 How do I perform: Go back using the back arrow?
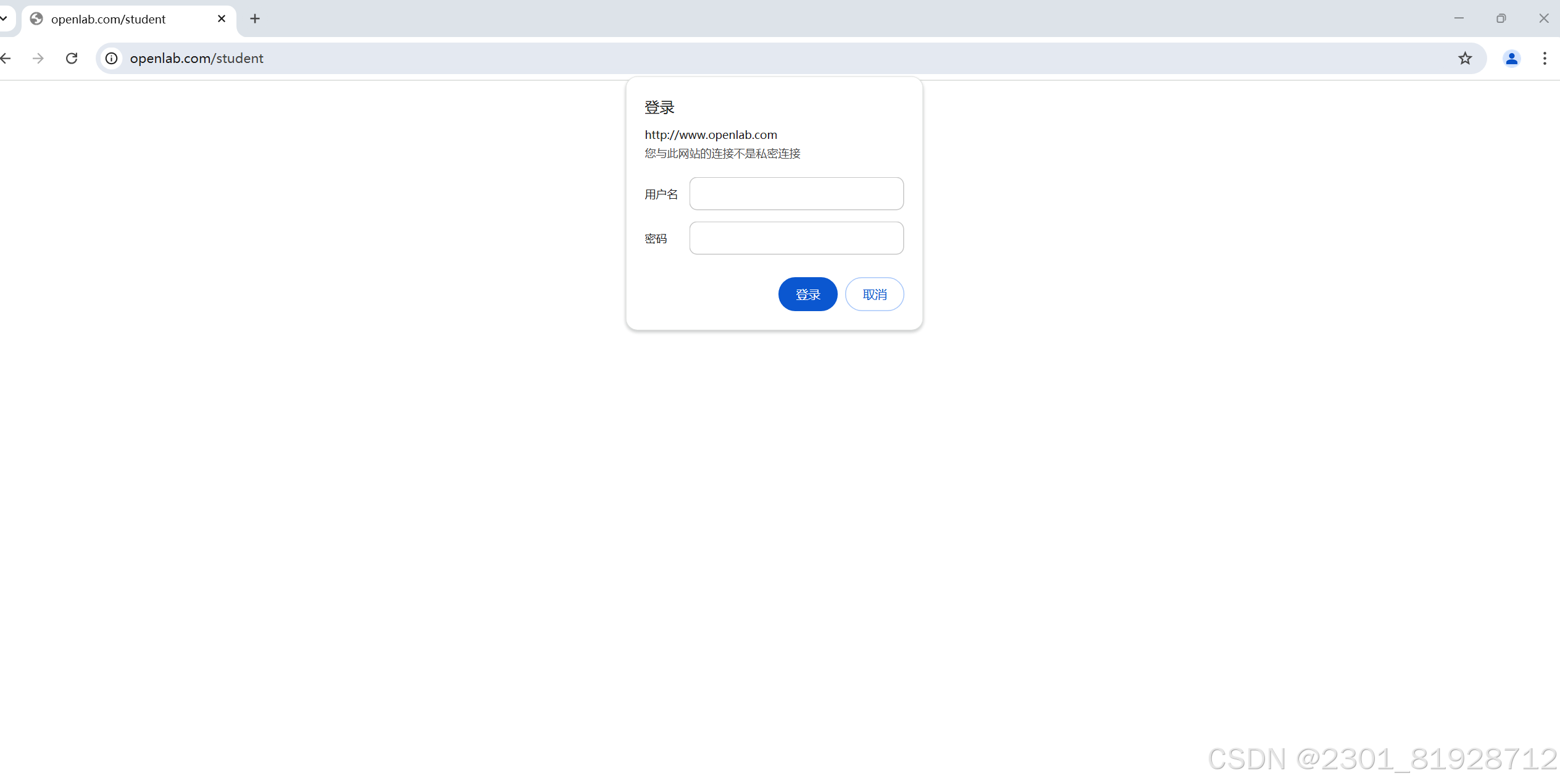[6, 58]
